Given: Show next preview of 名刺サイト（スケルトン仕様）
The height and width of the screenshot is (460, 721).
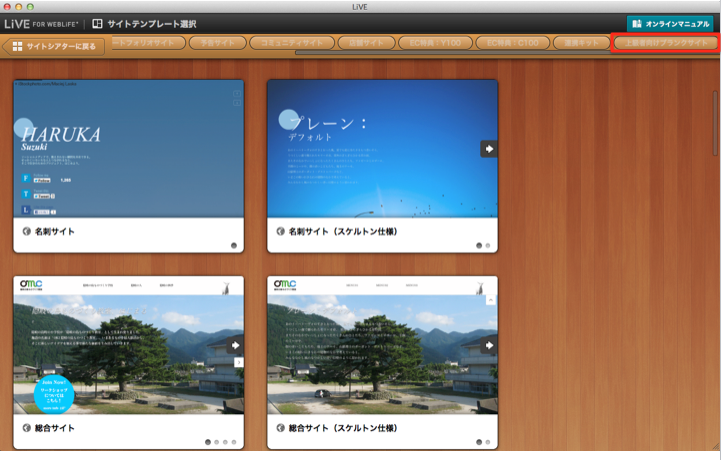Looking at the screenshot, I should 489,149.
